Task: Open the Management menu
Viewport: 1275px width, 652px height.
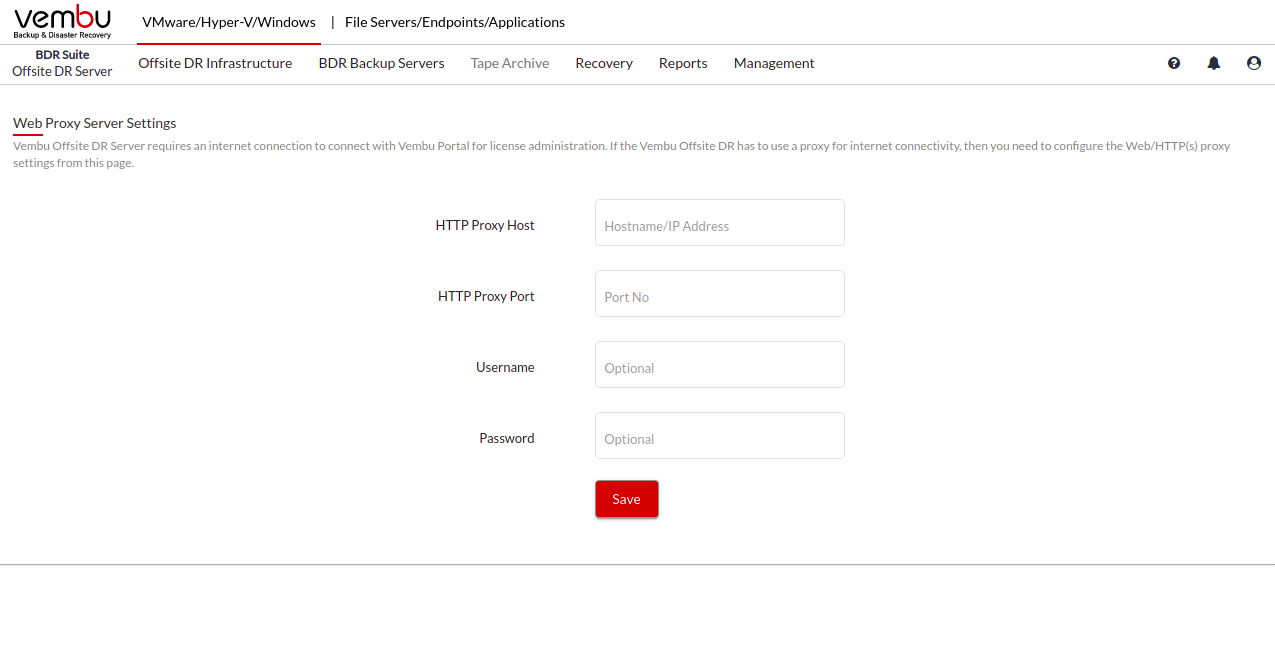Action: 774,63
